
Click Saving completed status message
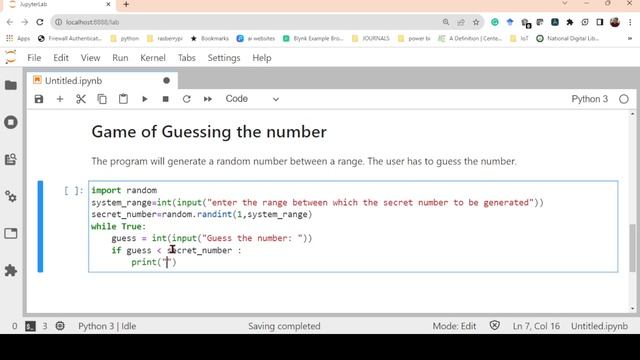tap(284, 326)
